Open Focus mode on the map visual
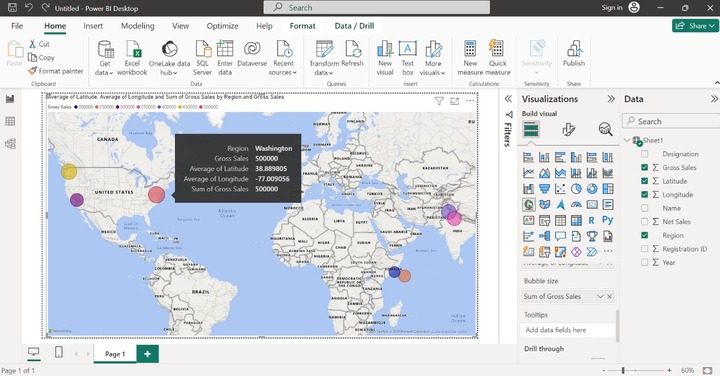The height and width of the screenshot is (376, 720). coord(455,101)
